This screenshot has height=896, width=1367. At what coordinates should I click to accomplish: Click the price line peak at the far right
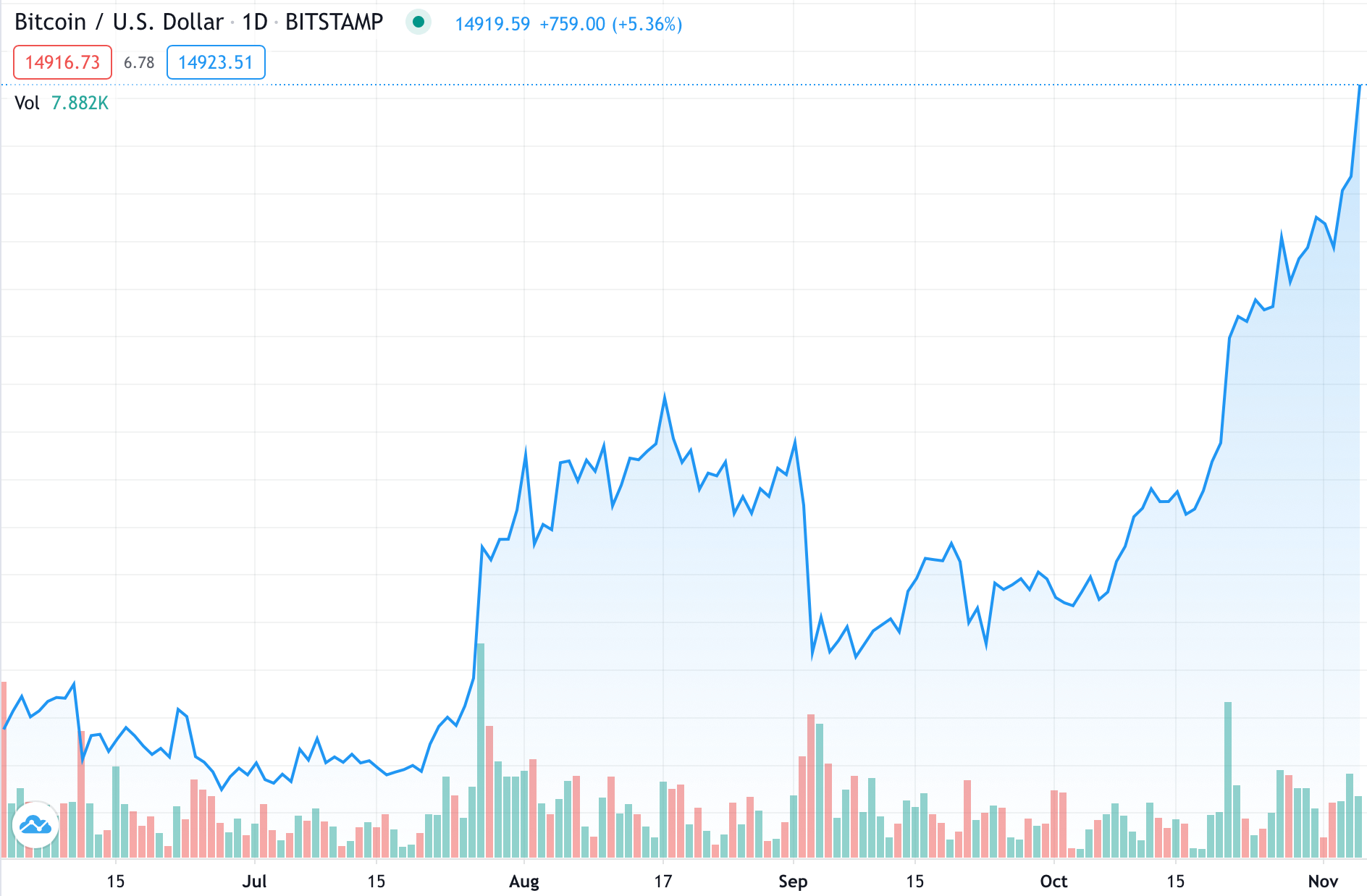[1360, 86]
